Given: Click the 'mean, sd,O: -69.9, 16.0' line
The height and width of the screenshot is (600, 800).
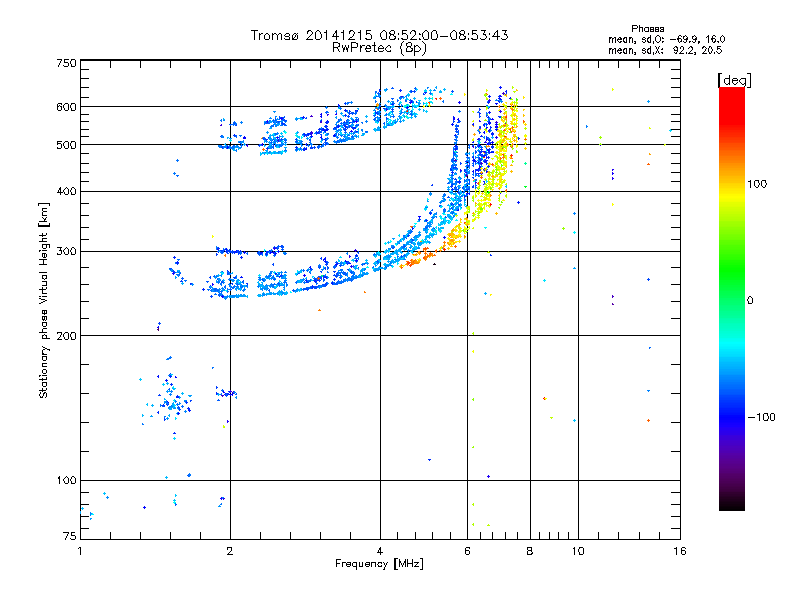Looking at the screenshot, I should (x=667, y=39).
